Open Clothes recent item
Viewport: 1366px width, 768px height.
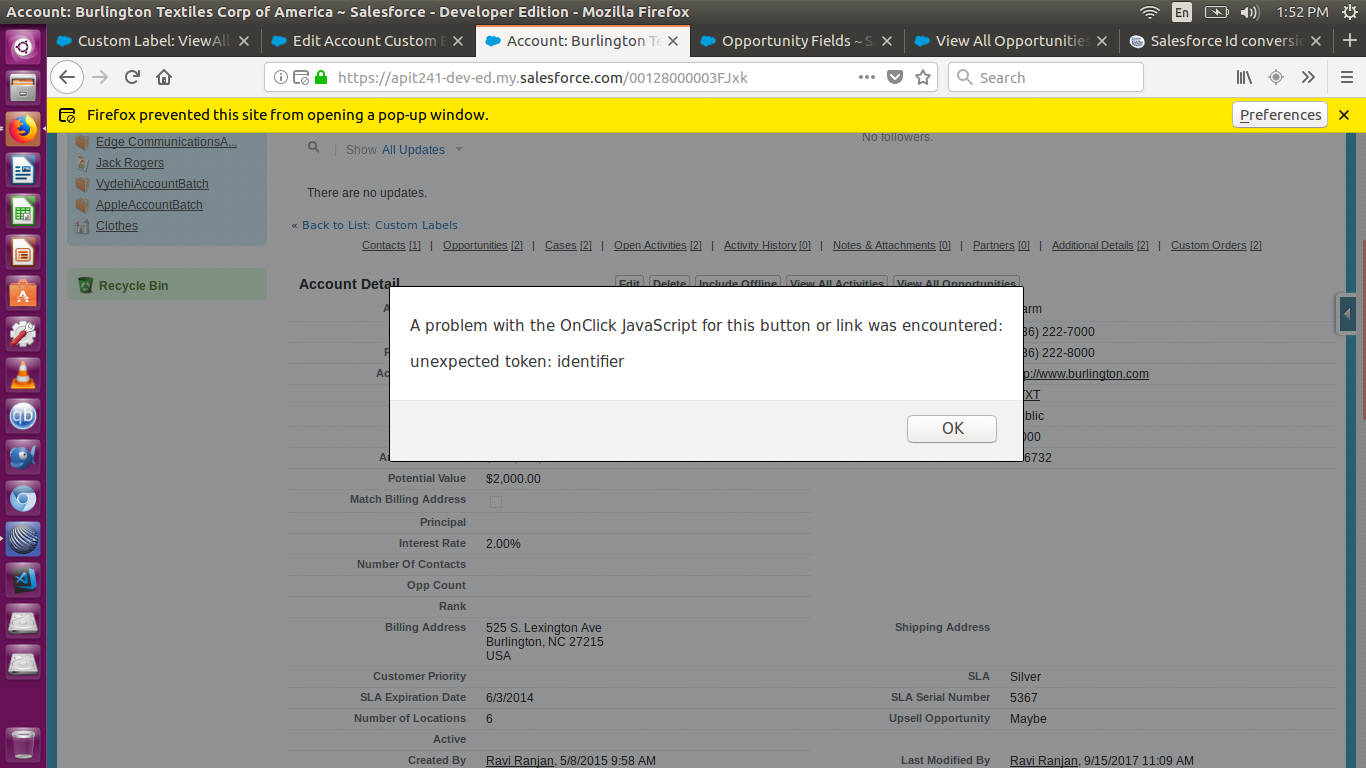[117, 226]
